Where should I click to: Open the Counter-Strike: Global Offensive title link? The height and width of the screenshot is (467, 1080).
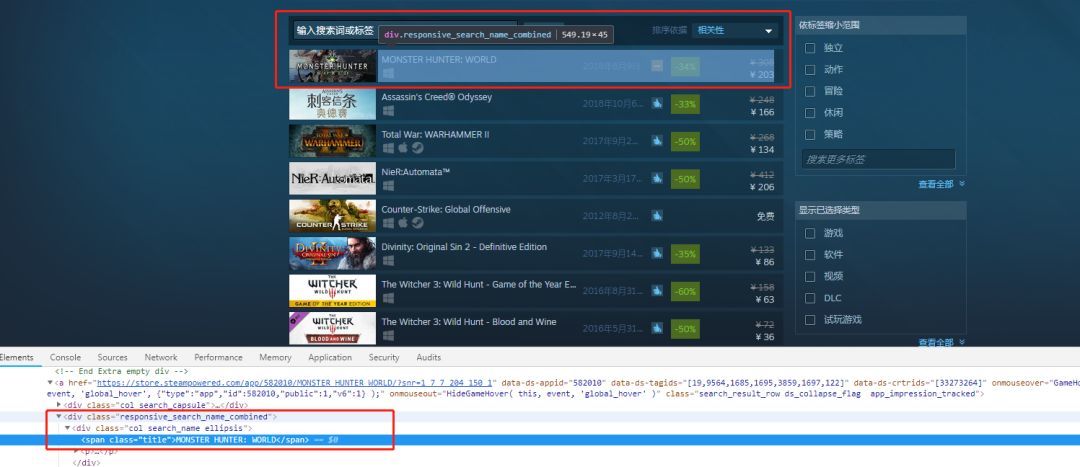pos(446,209)
